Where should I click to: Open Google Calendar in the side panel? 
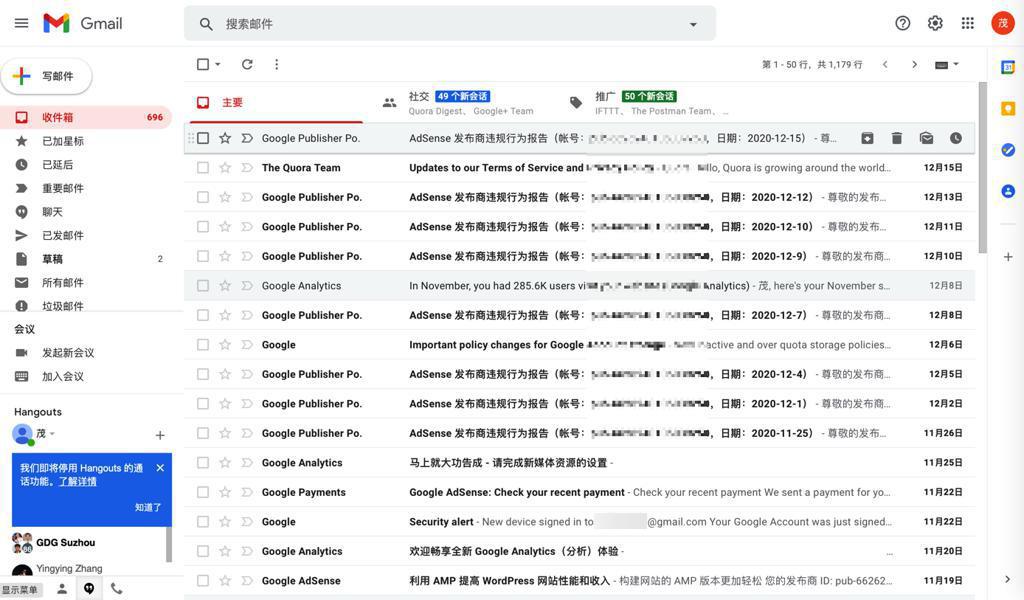pyautogui.click(x=1008, y=67)
